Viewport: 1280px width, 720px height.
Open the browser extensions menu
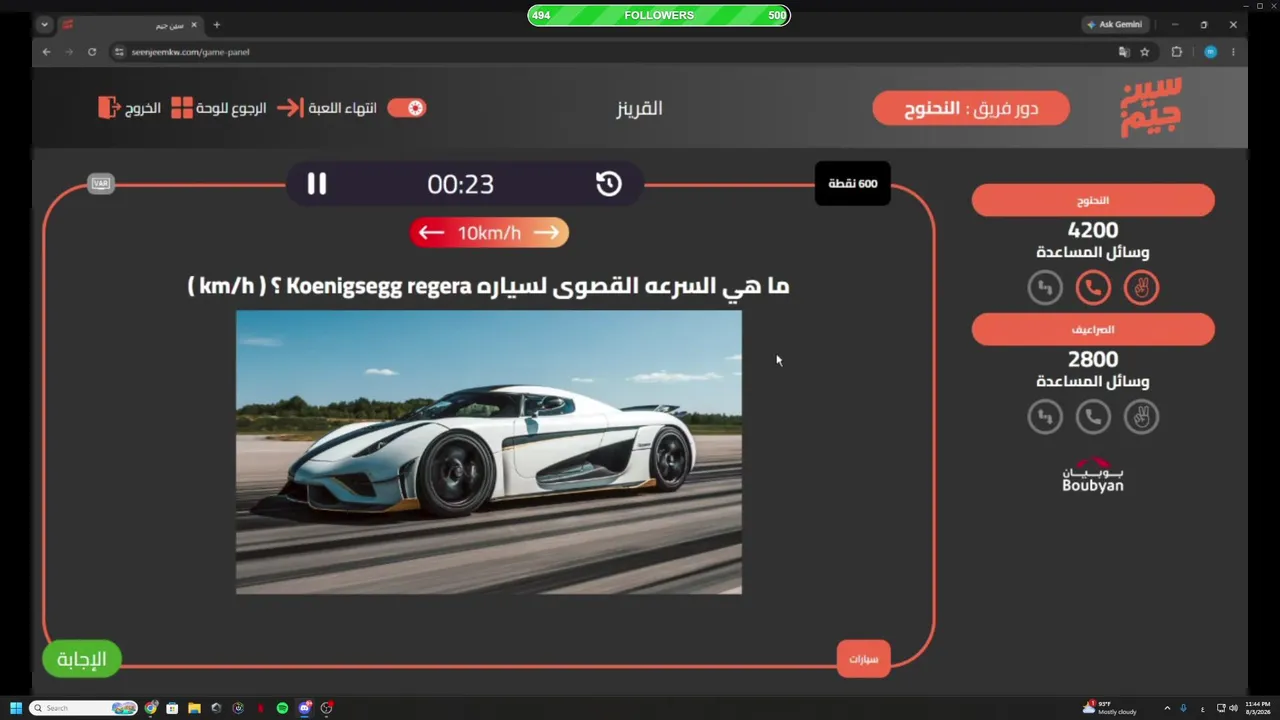(x=1177, y=52)
